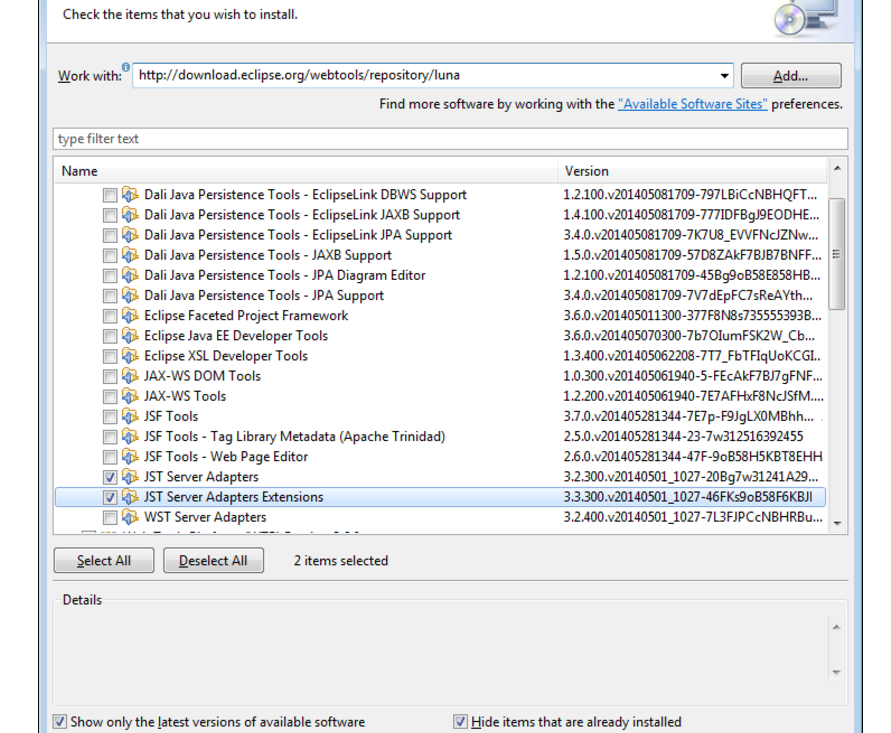Toggle Show only the latest versions checkbox
Image resolution: width=891 pixels, height=733 pixels.
point(60,722)
